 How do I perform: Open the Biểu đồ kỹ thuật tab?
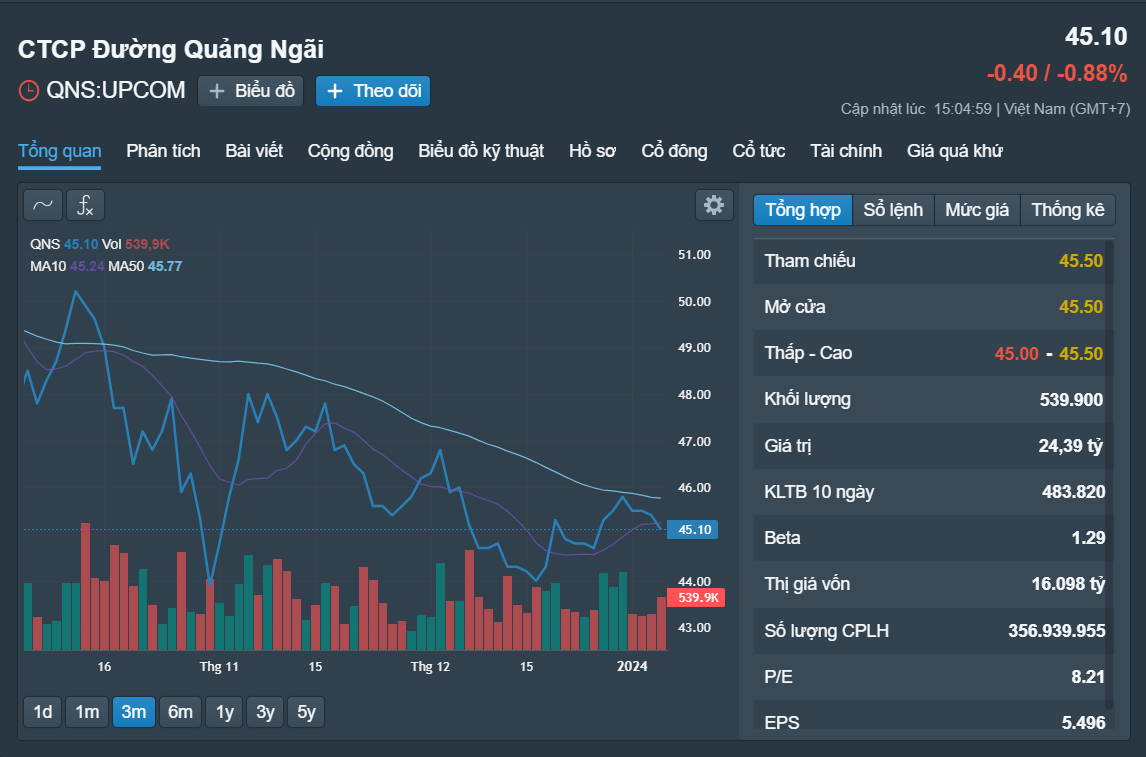(x=481, y=151)
